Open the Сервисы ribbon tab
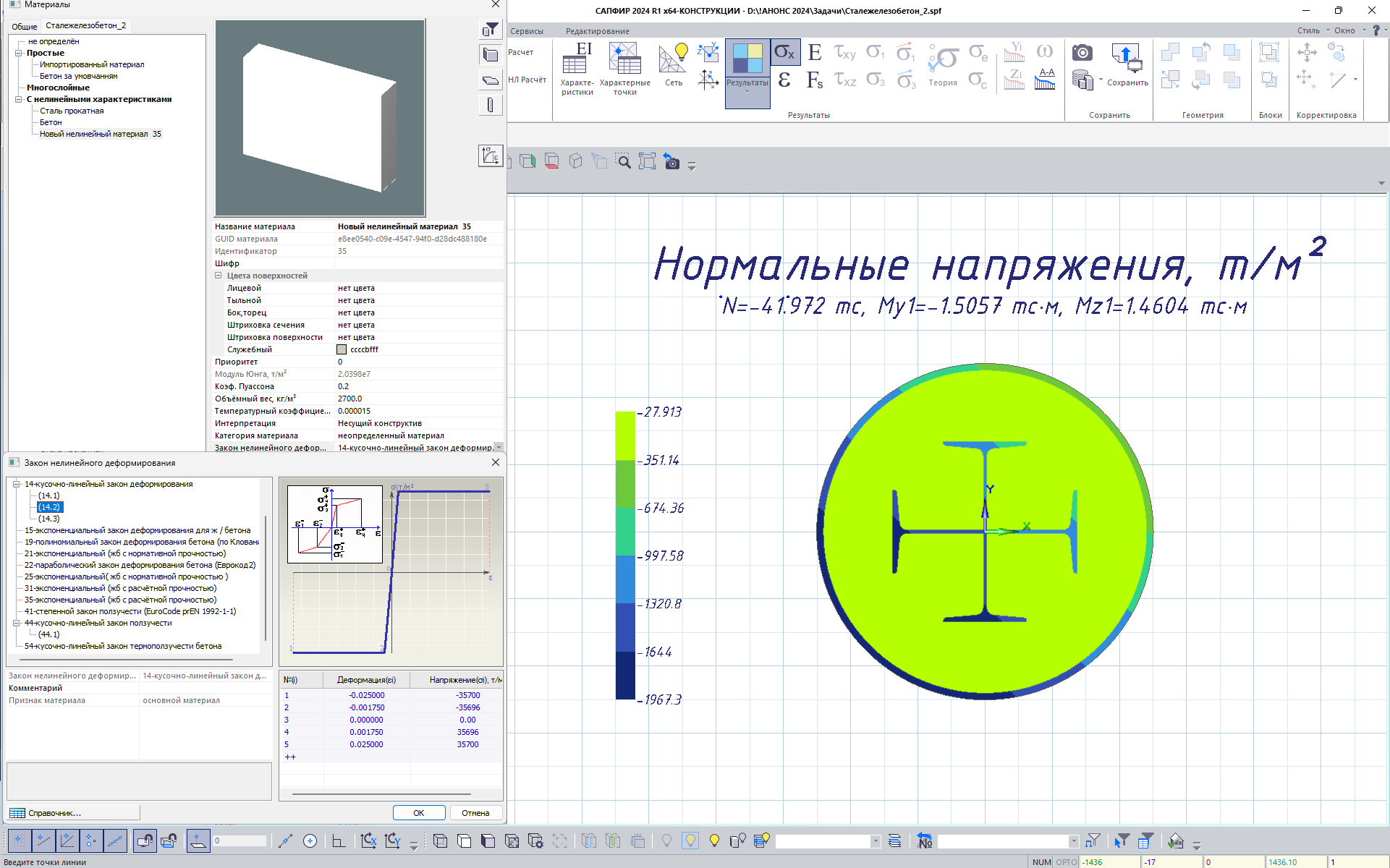 [527, 31]
